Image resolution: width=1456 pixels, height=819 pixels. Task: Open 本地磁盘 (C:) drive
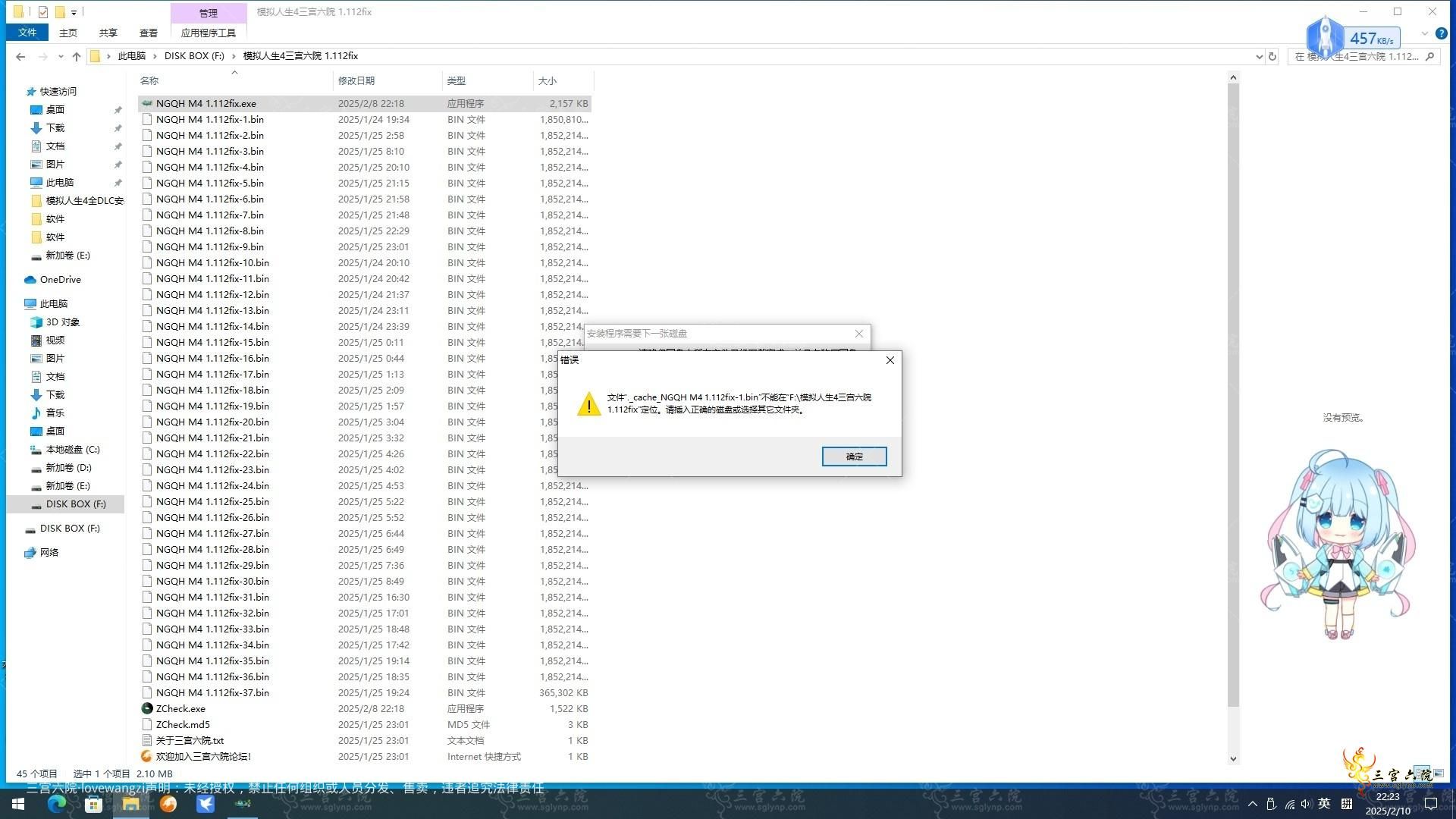click(x=72, y=450)
